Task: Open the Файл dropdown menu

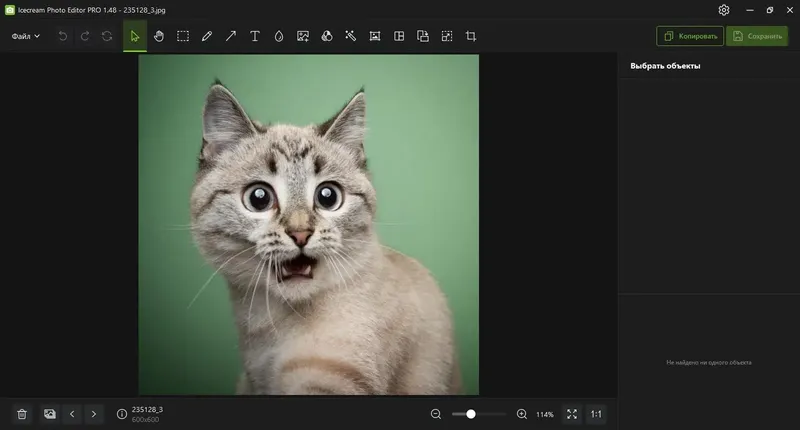Action: click(x=26, y=36)
